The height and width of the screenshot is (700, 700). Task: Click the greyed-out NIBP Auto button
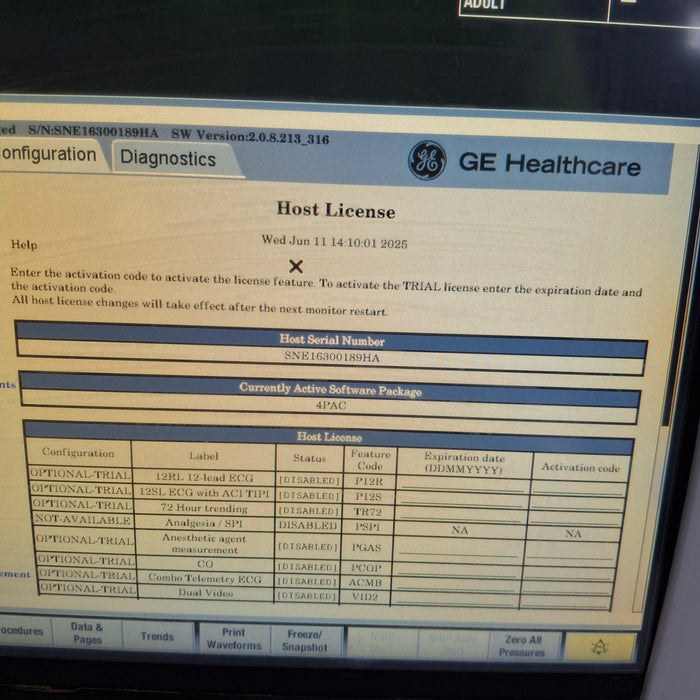pos(453,644)
